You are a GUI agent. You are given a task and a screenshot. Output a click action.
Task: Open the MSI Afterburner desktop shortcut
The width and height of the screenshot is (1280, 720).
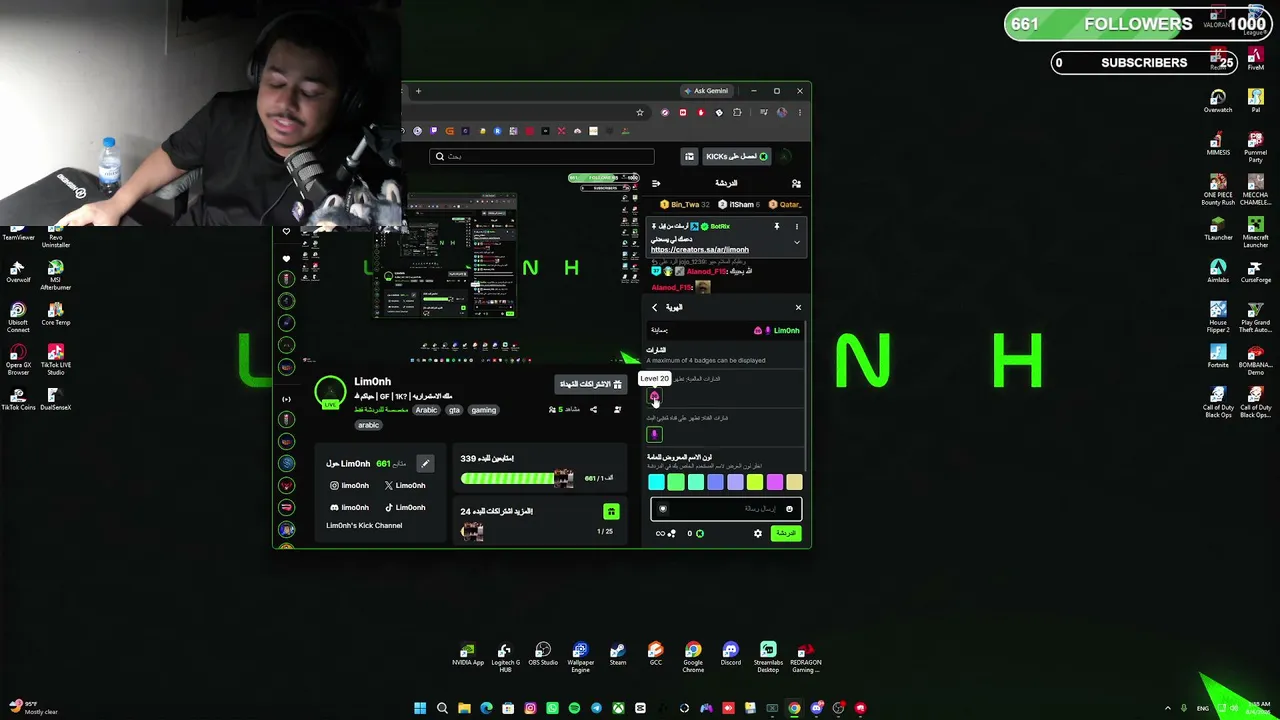click(x=56, y=275)
